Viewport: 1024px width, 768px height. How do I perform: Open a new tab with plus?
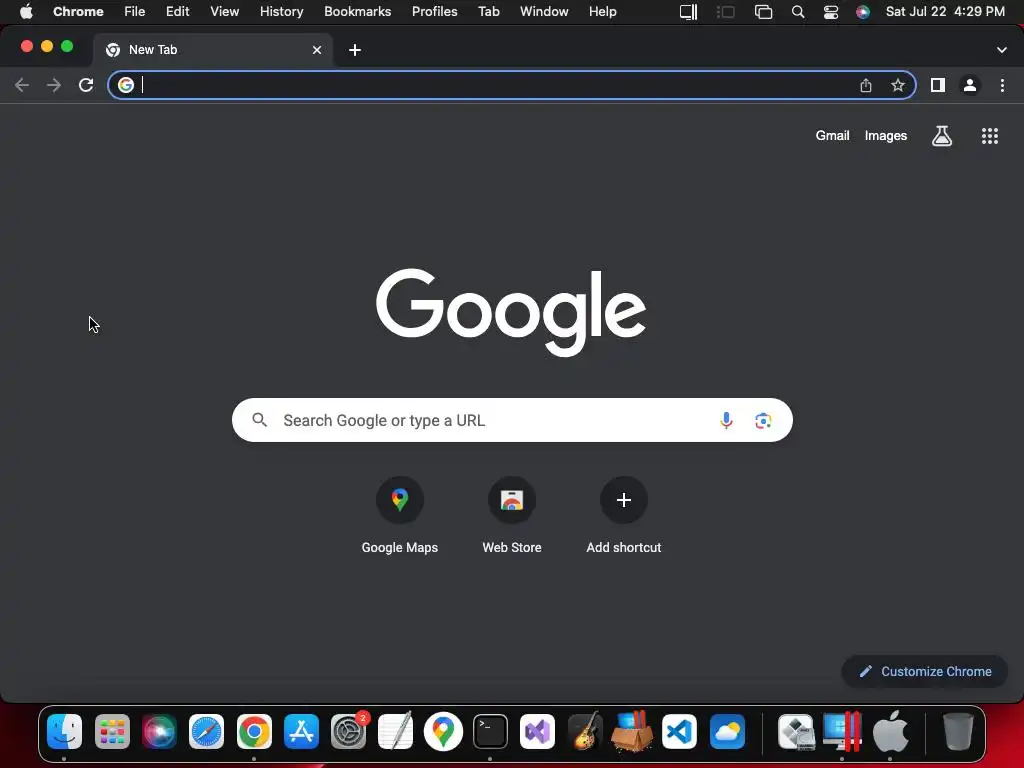(x=355, y=50)
